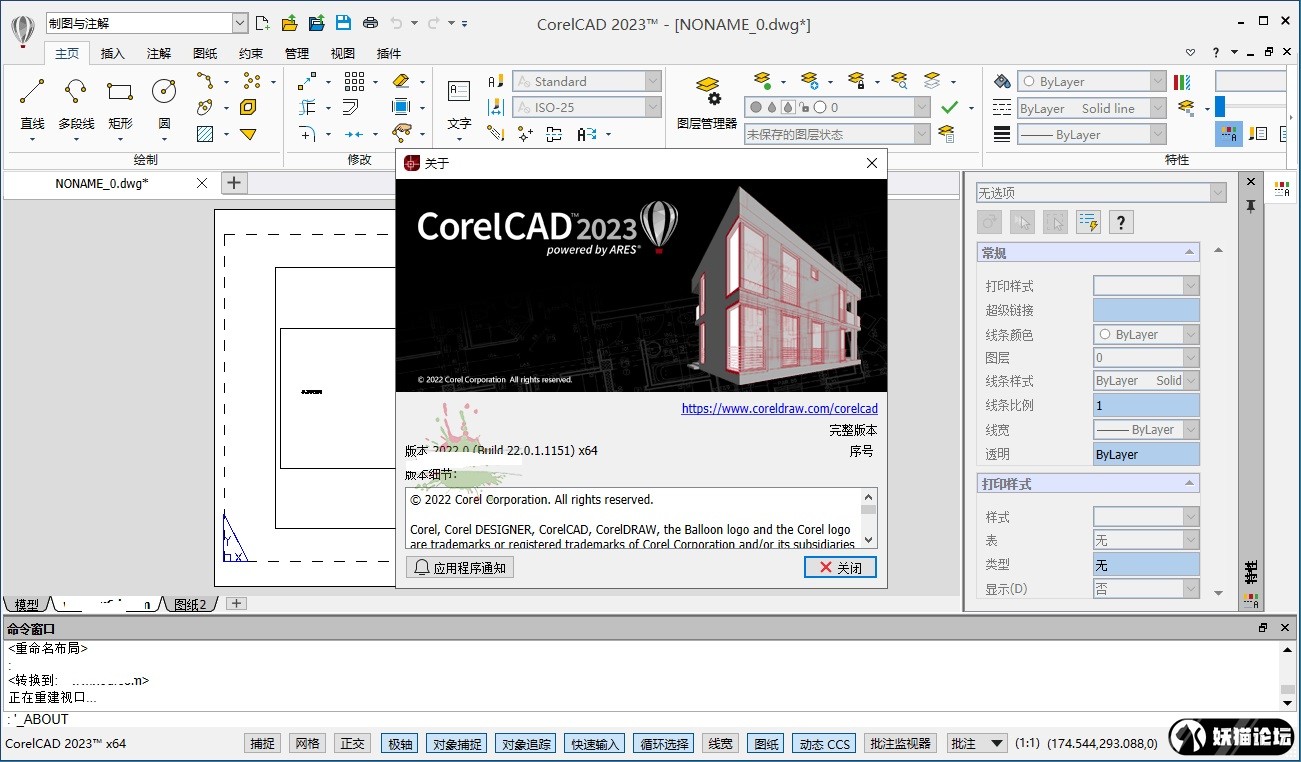
Task: Open the Layer Manager (图层管理器)
Action: point(707,103)
